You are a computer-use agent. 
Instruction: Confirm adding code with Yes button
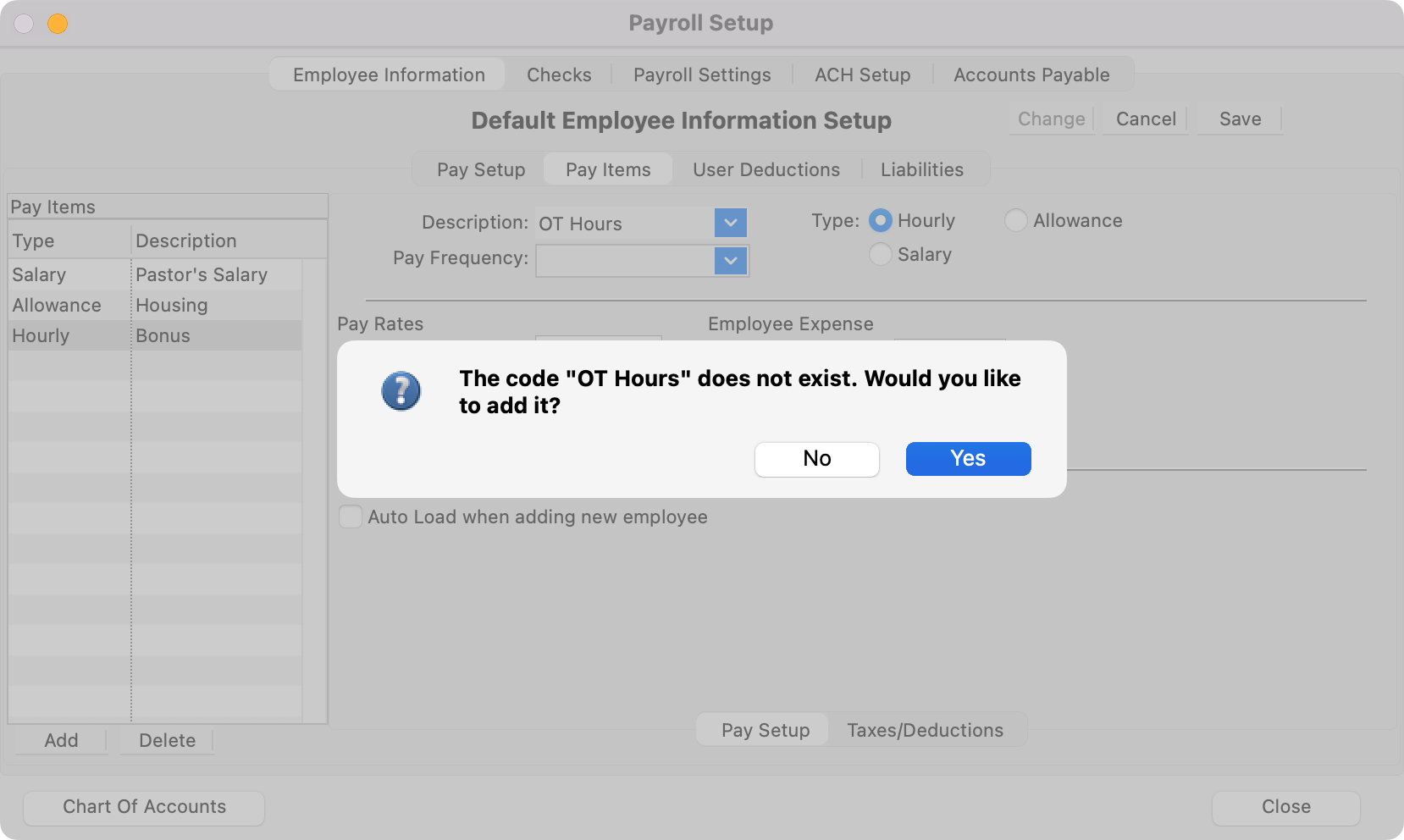point(968,459)
